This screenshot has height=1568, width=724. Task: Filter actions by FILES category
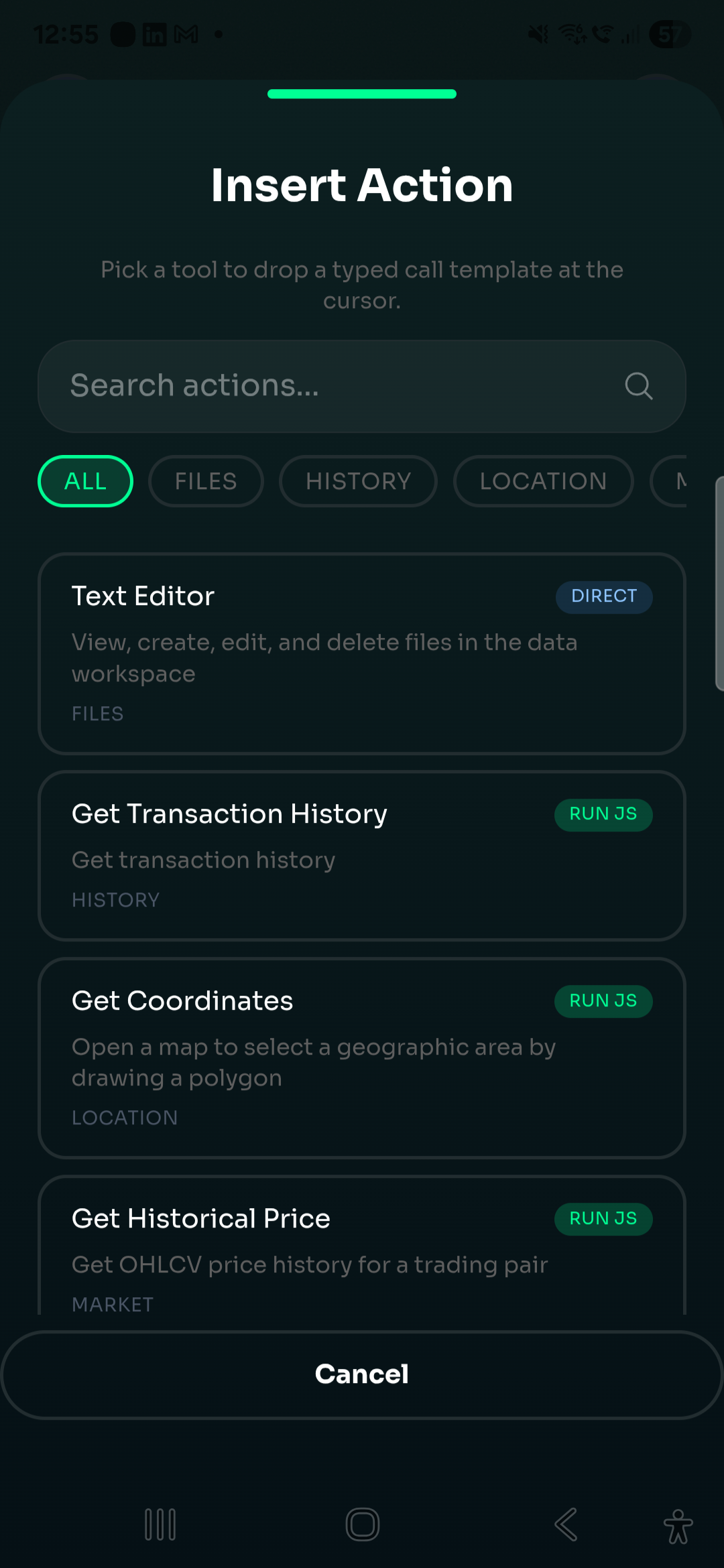pyautogui.click(x=206, y=481)
